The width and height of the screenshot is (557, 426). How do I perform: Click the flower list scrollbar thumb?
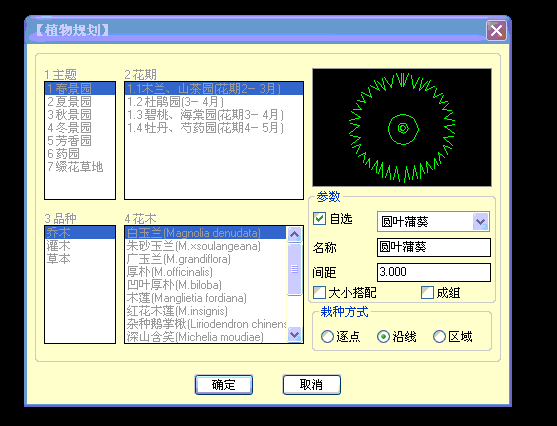tap(294, 269)
